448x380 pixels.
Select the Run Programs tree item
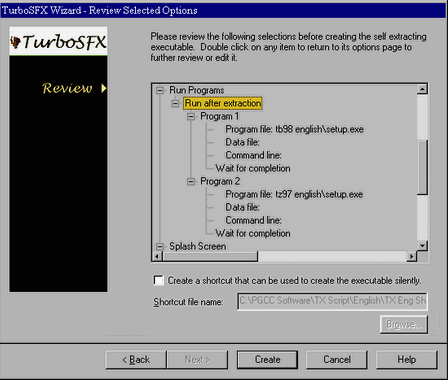point(197,90)
